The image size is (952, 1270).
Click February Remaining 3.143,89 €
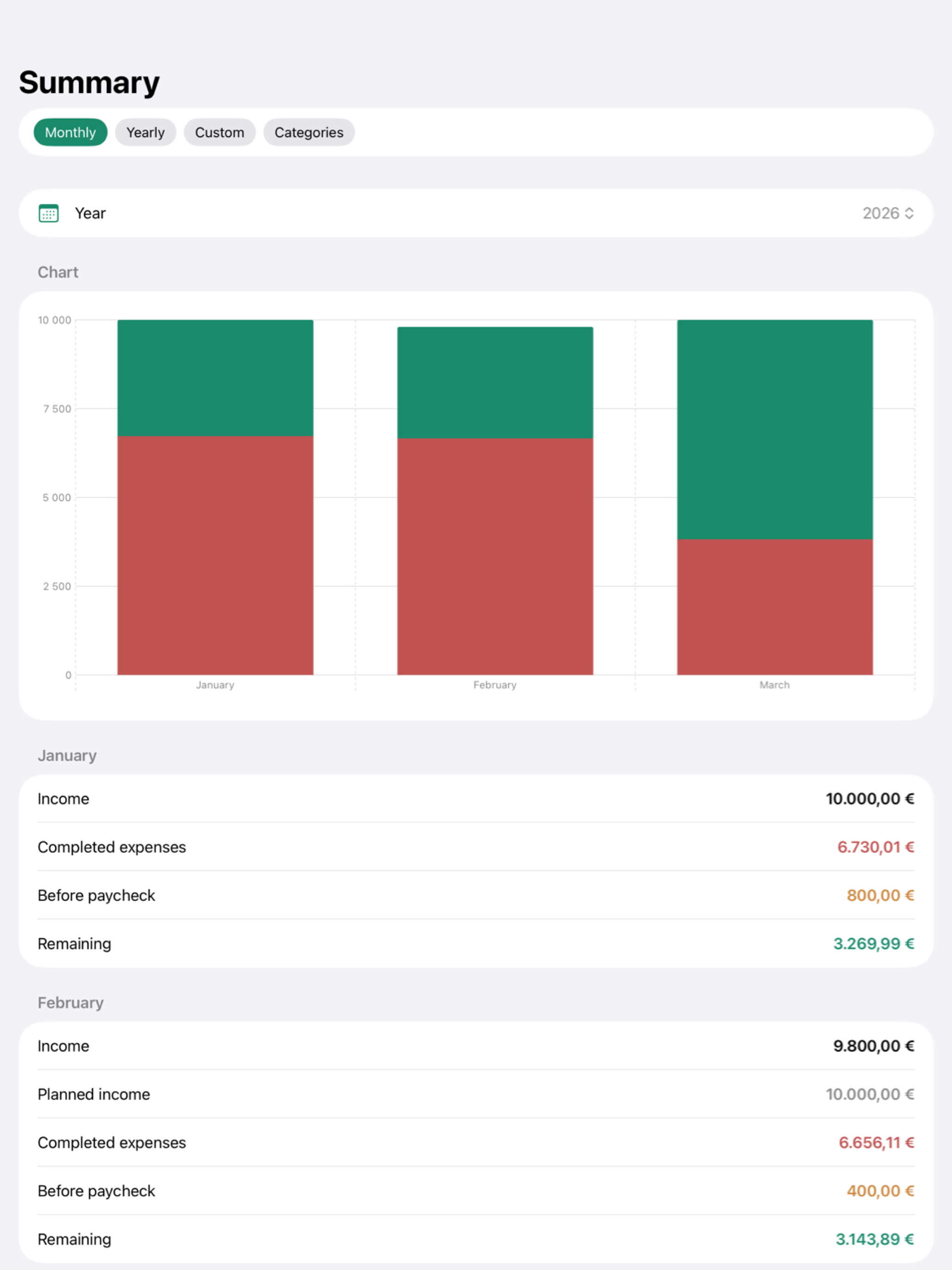[875, 1239]
